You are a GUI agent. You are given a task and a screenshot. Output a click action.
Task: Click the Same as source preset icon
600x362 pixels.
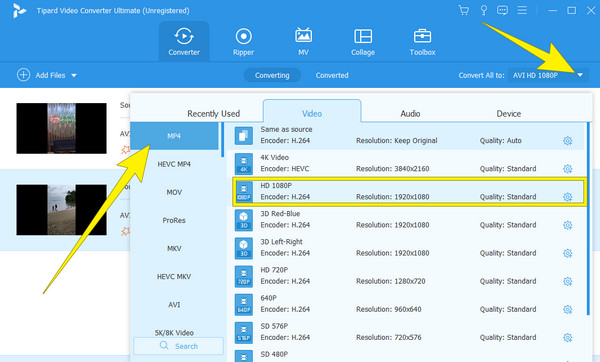click(244, 136)
